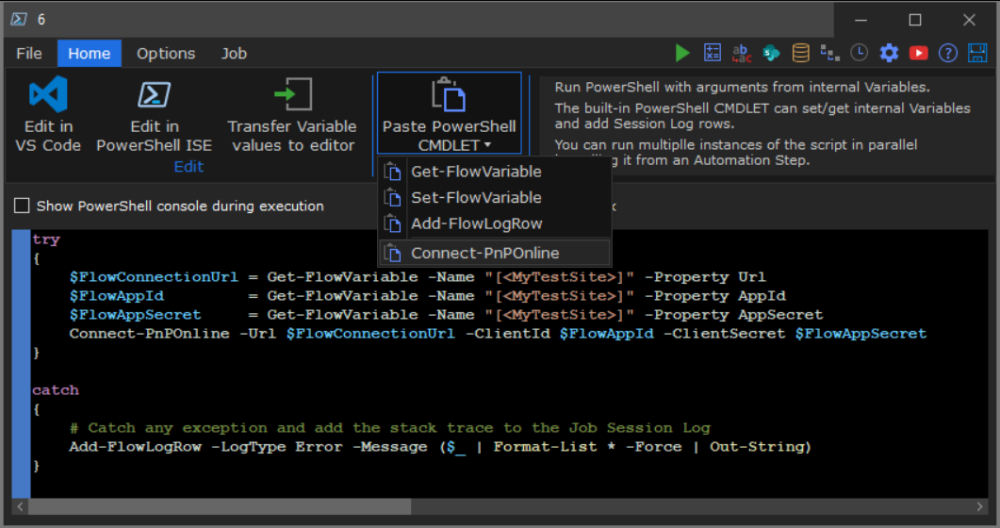Click the clock schedule icon
The height and width of the screenshot is (528, 1000).
(x=859, y=53)
